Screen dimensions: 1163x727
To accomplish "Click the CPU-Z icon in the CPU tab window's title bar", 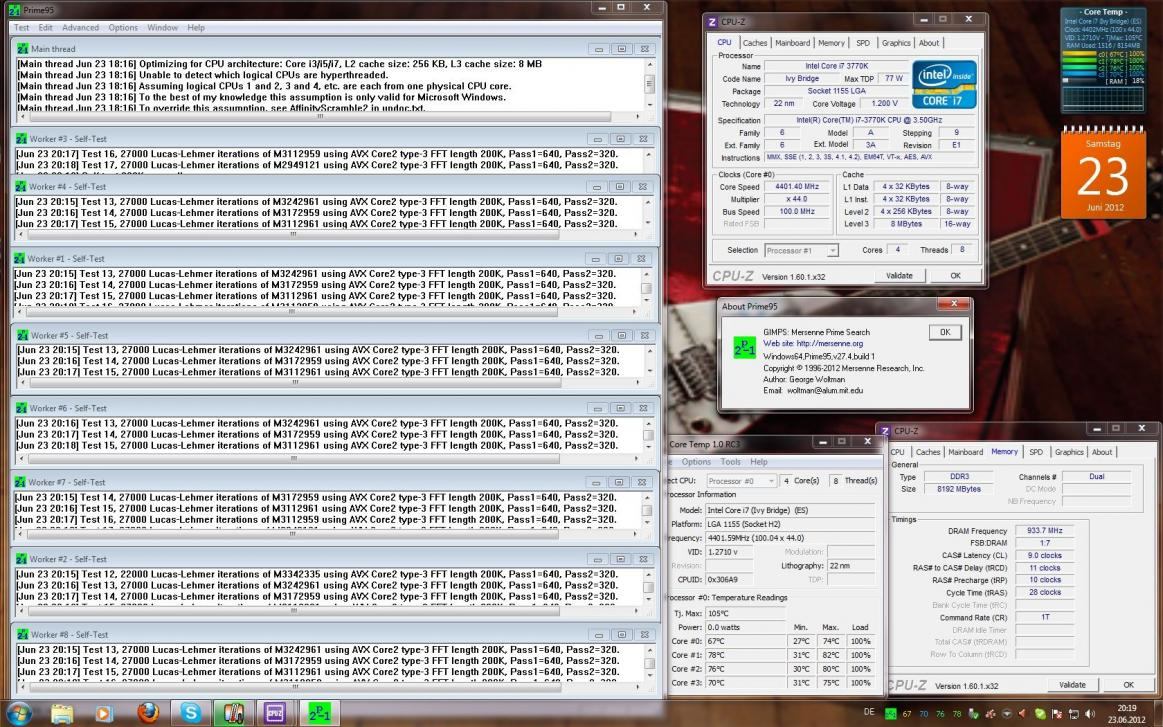I will (713, 22).
